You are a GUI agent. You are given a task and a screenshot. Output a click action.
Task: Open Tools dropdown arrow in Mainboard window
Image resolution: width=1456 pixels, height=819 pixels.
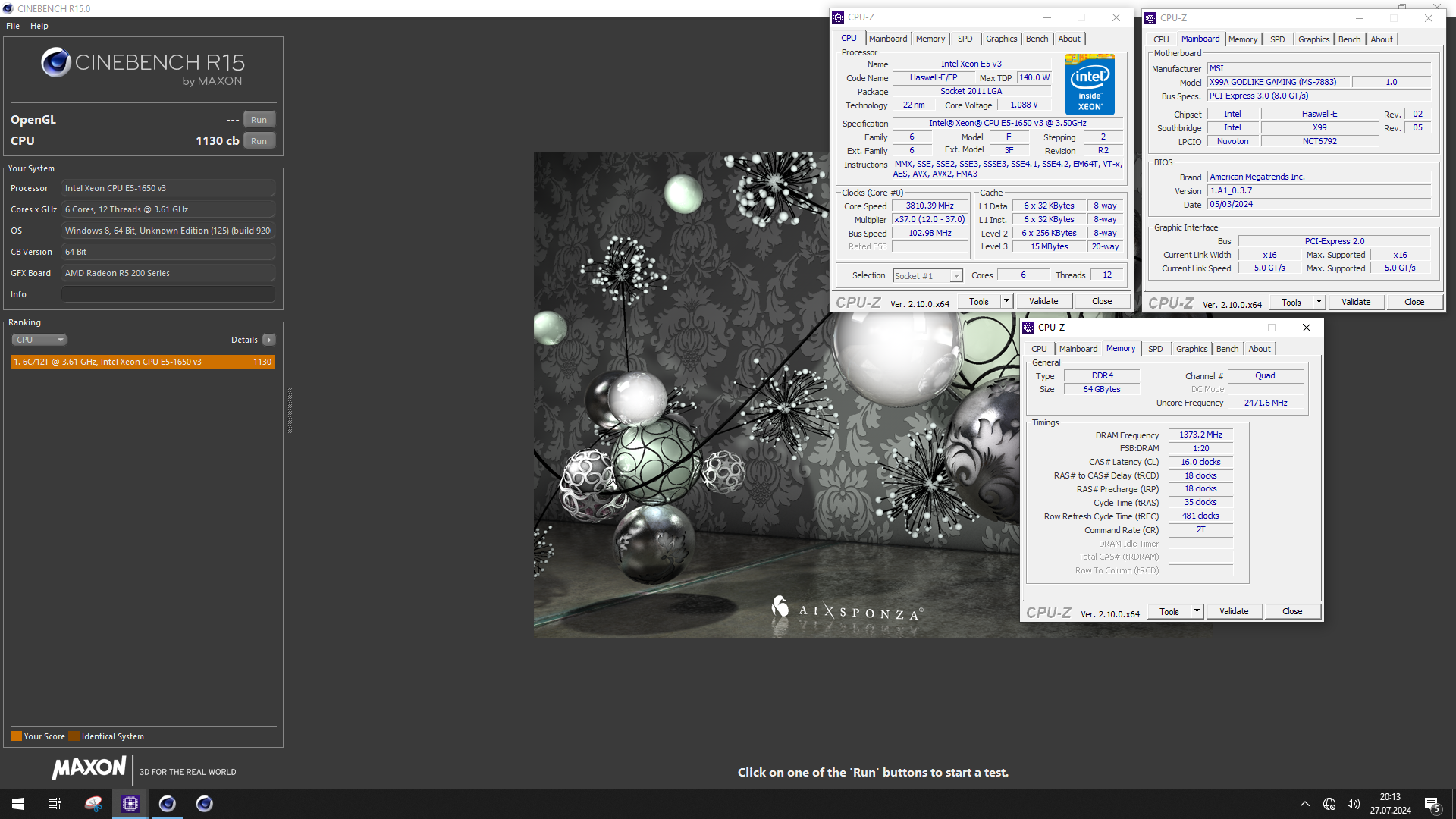pyautogui.click(x=1319, y=302)
